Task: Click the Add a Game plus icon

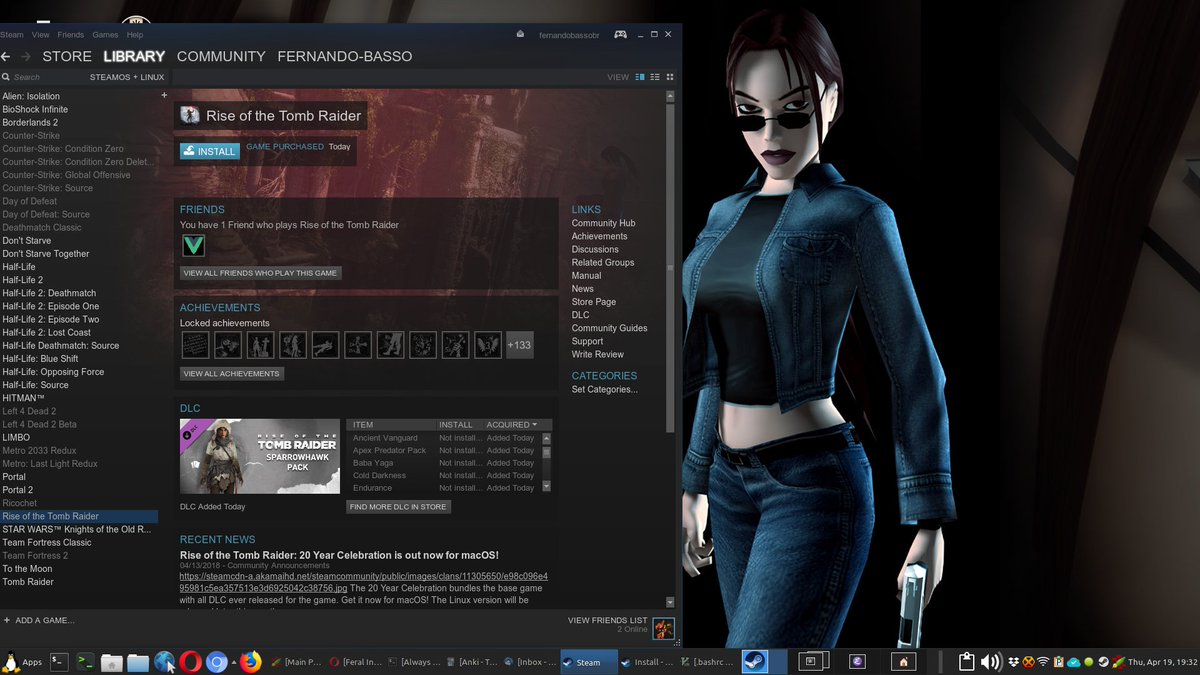Action: tap(6, 620)
